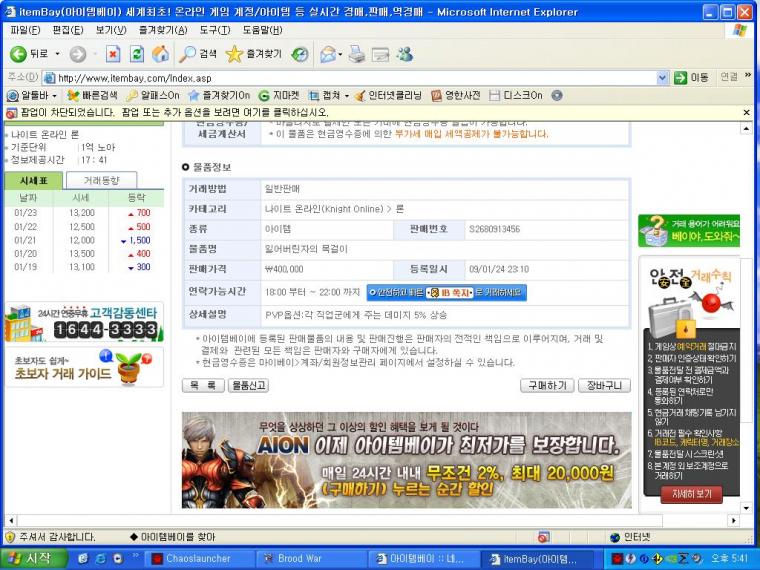
Task: Open the Messenger people icon
Action: (x=405, y=54)
